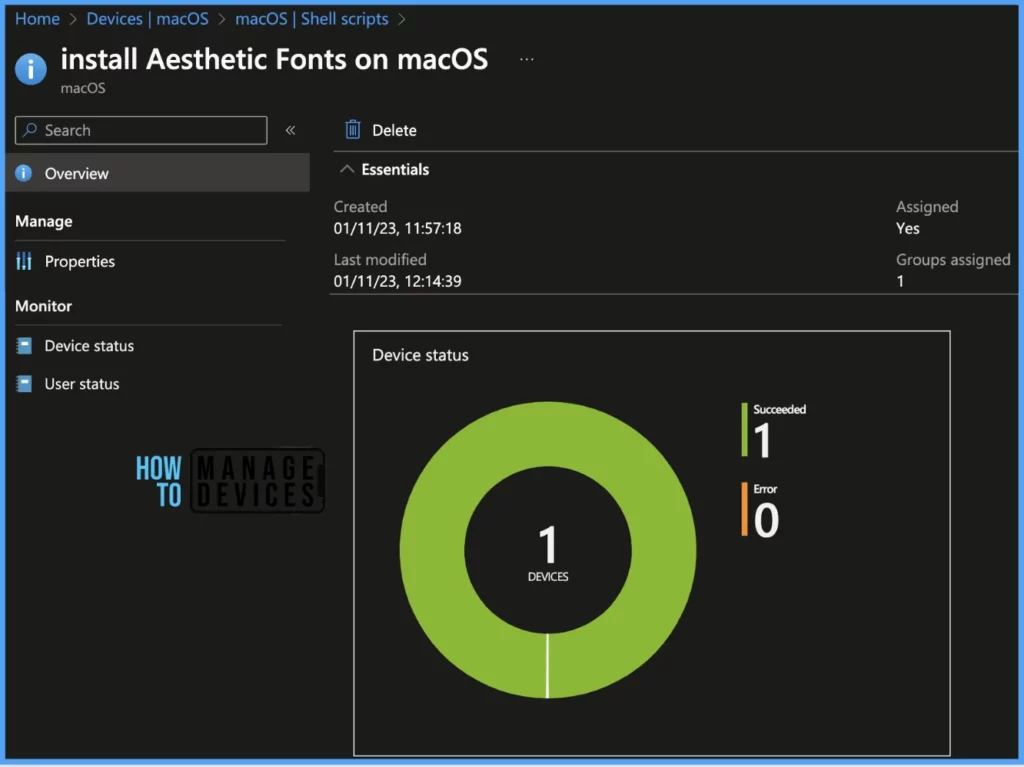The image size is (1024, 767).
Task: Collapse the sidebar with double chevron
Action: [291, 130]
